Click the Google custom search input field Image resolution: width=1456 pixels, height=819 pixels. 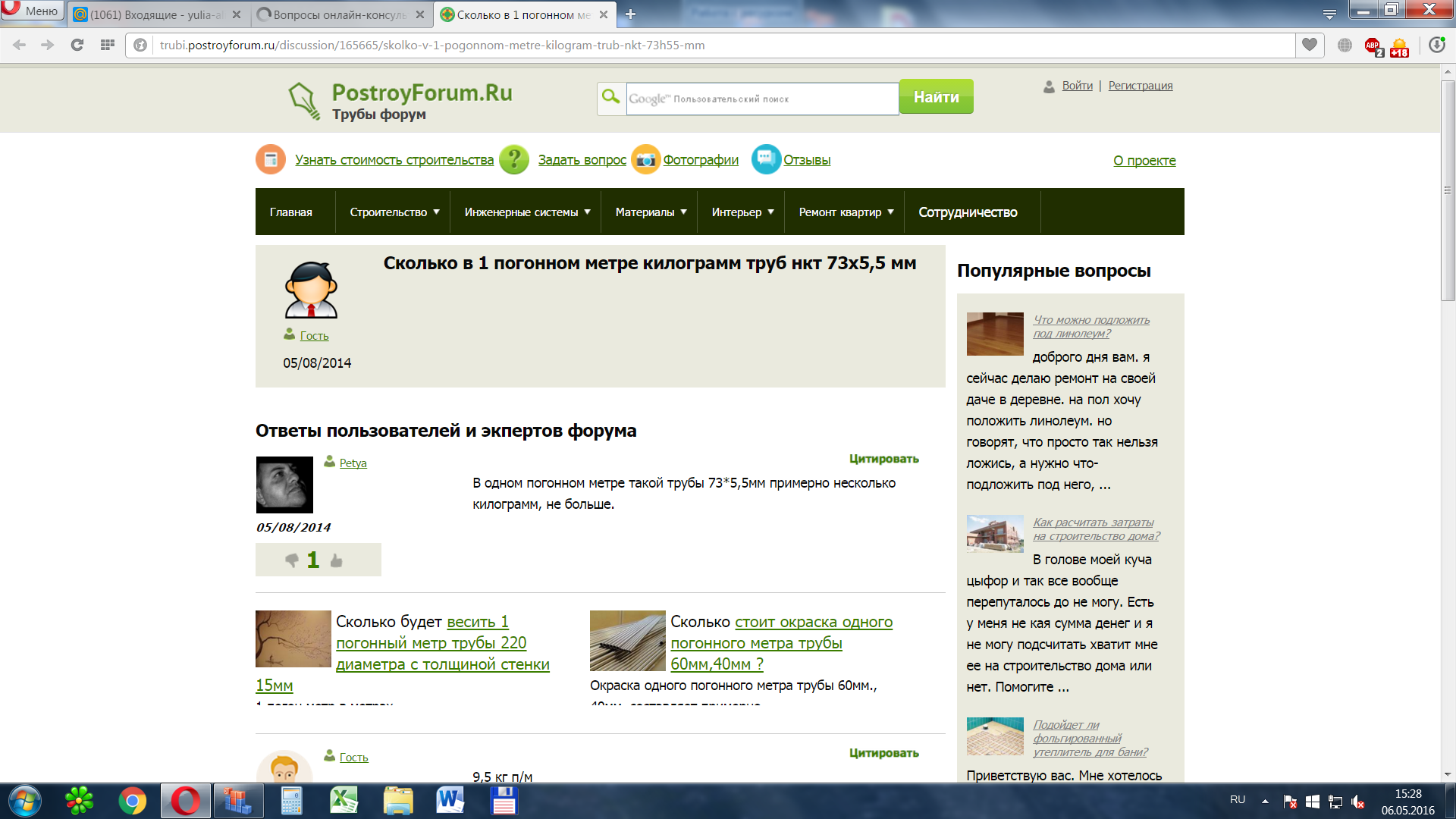(x=762, y=99)
